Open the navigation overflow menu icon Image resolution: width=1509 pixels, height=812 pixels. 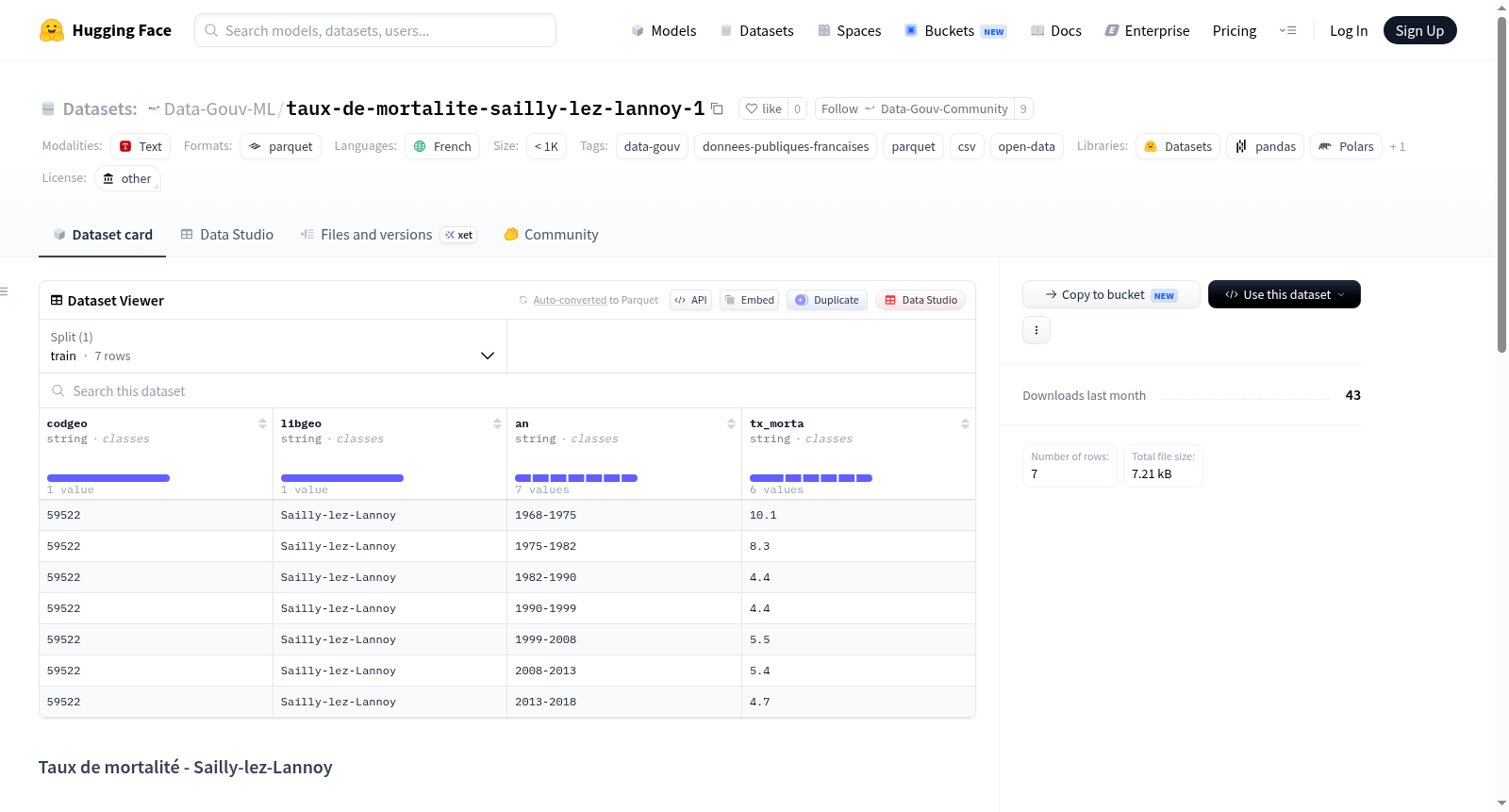[1287, 30]
